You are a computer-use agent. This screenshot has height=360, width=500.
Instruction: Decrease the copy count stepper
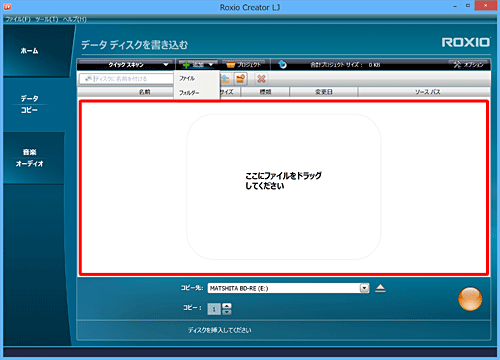(x=227, y=312)
